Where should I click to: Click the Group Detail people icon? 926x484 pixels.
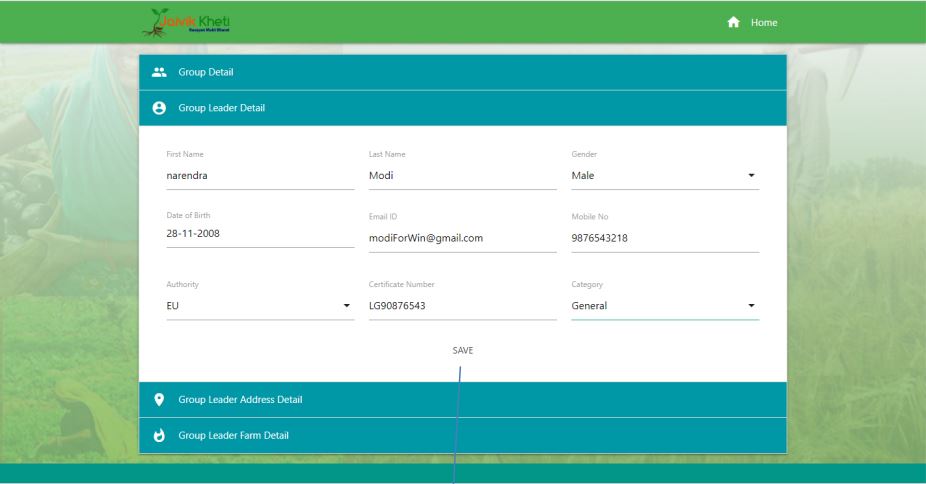pos(158,72)
